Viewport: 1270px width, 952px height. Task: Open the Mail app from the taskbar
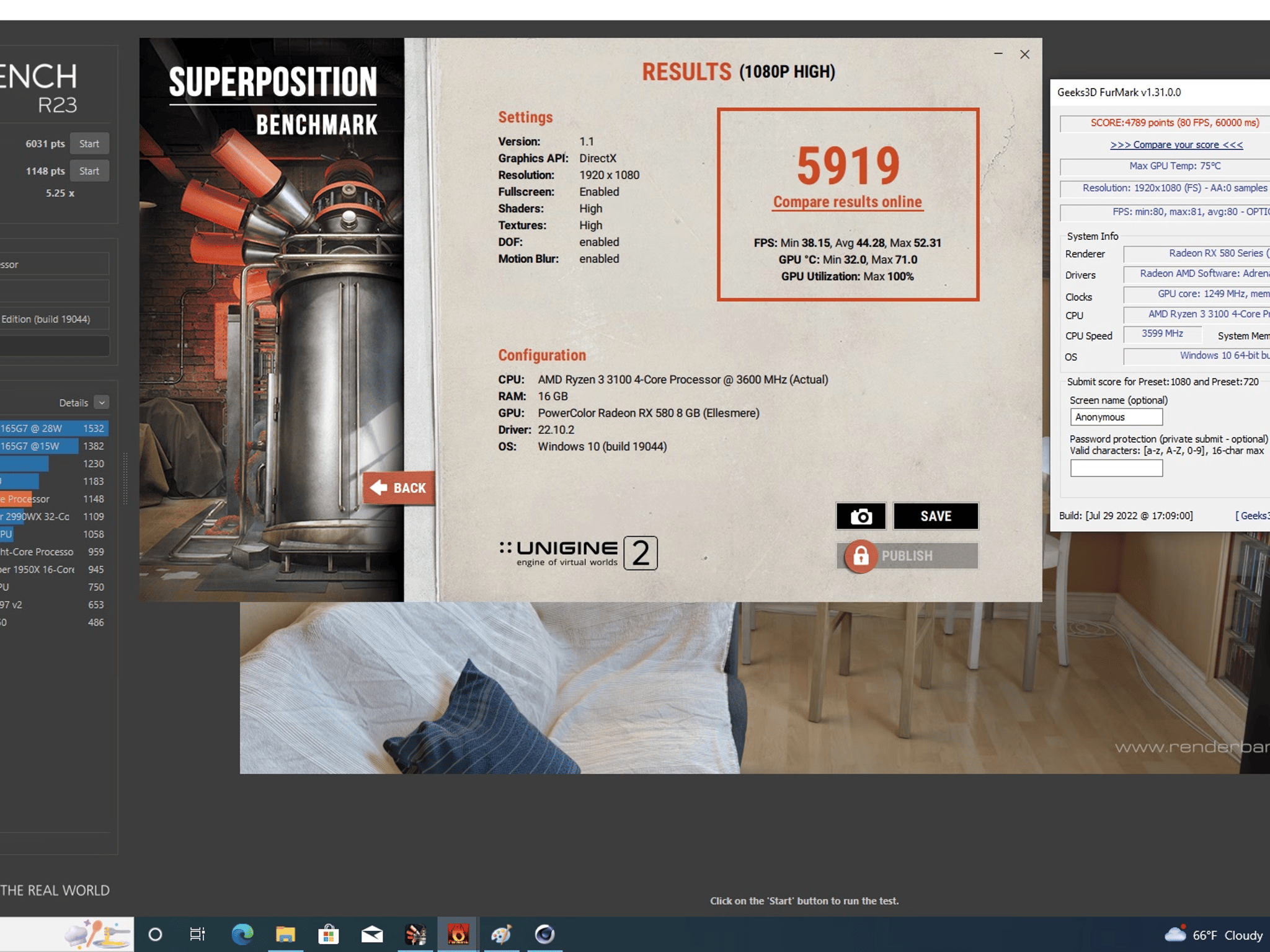[371, 934]
